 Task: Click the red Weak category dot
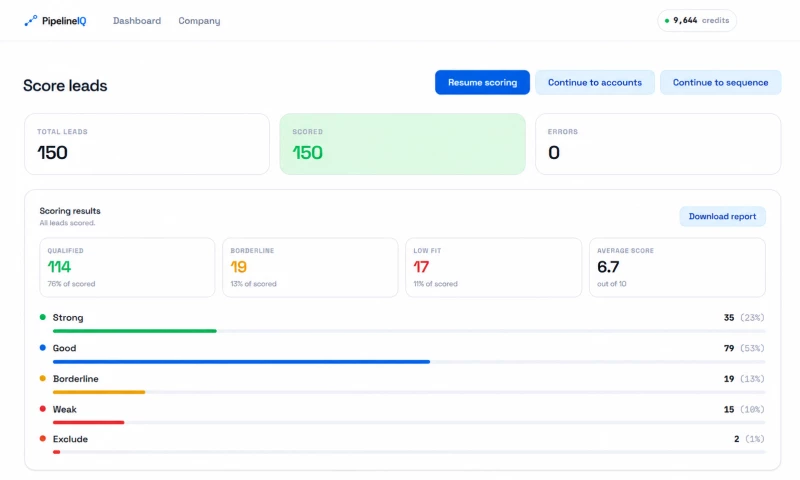click(x=43, y=409)
